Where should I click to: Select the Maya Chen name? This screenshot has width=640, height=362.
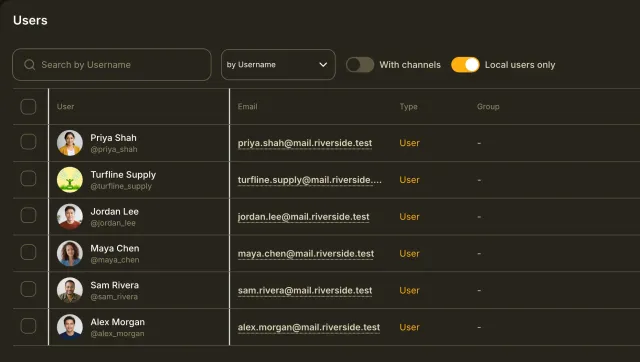(x=115, y=248)
